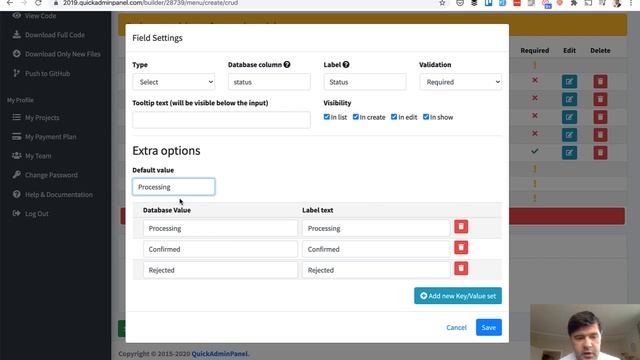The image size is (640, 360).
Task: Click the Change Password key icon
Action: coord(16,175)
